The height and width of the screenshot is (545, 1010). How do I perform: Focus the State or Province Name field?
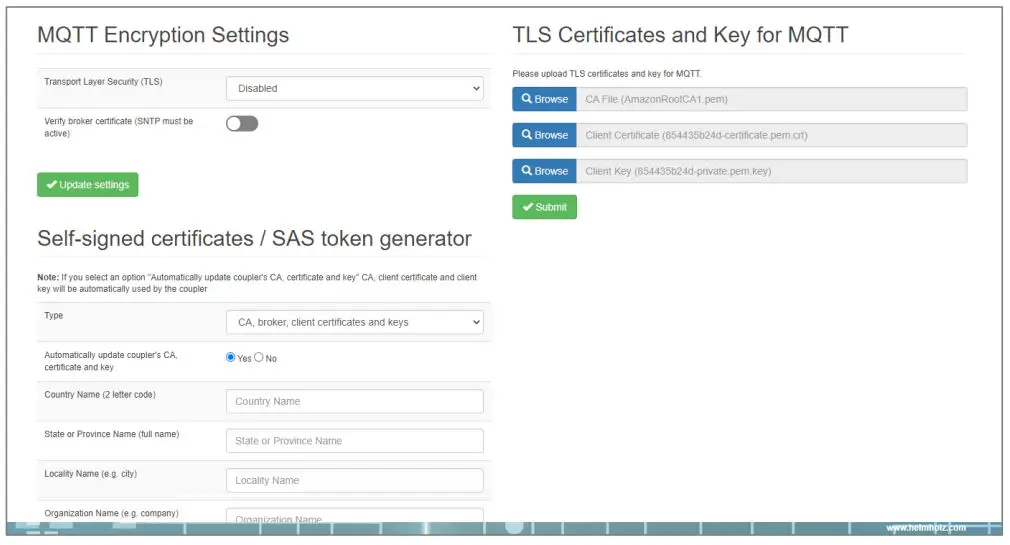pos(355,441)
